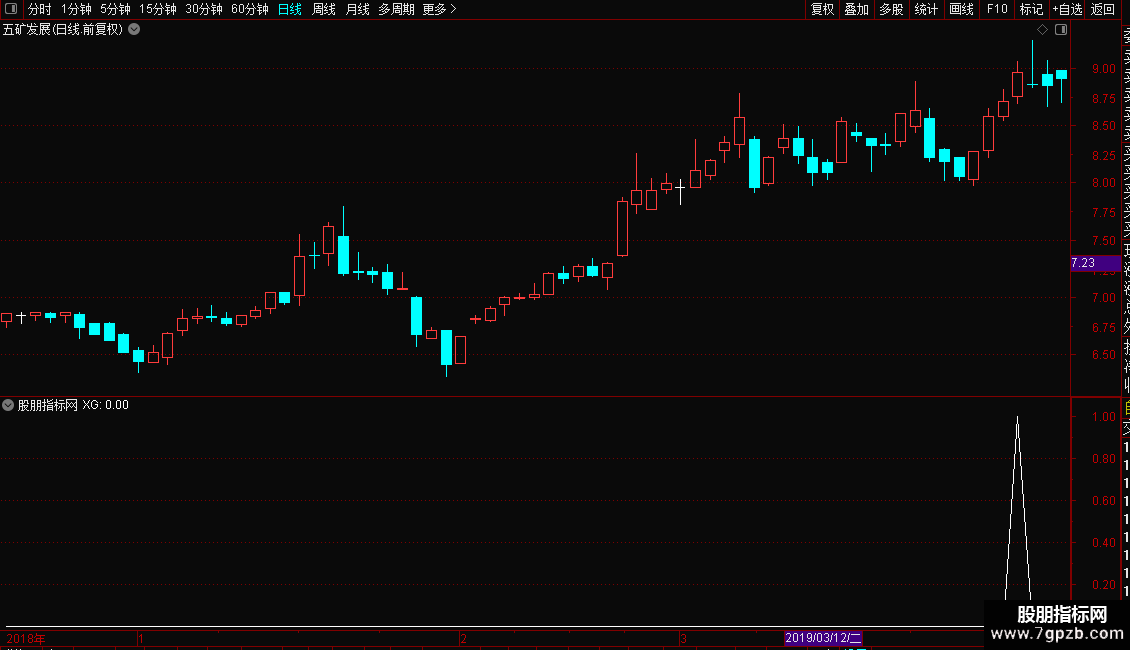
Task: Click the 五矿发展(日线.前复权) title text
Action: (63, 30)
